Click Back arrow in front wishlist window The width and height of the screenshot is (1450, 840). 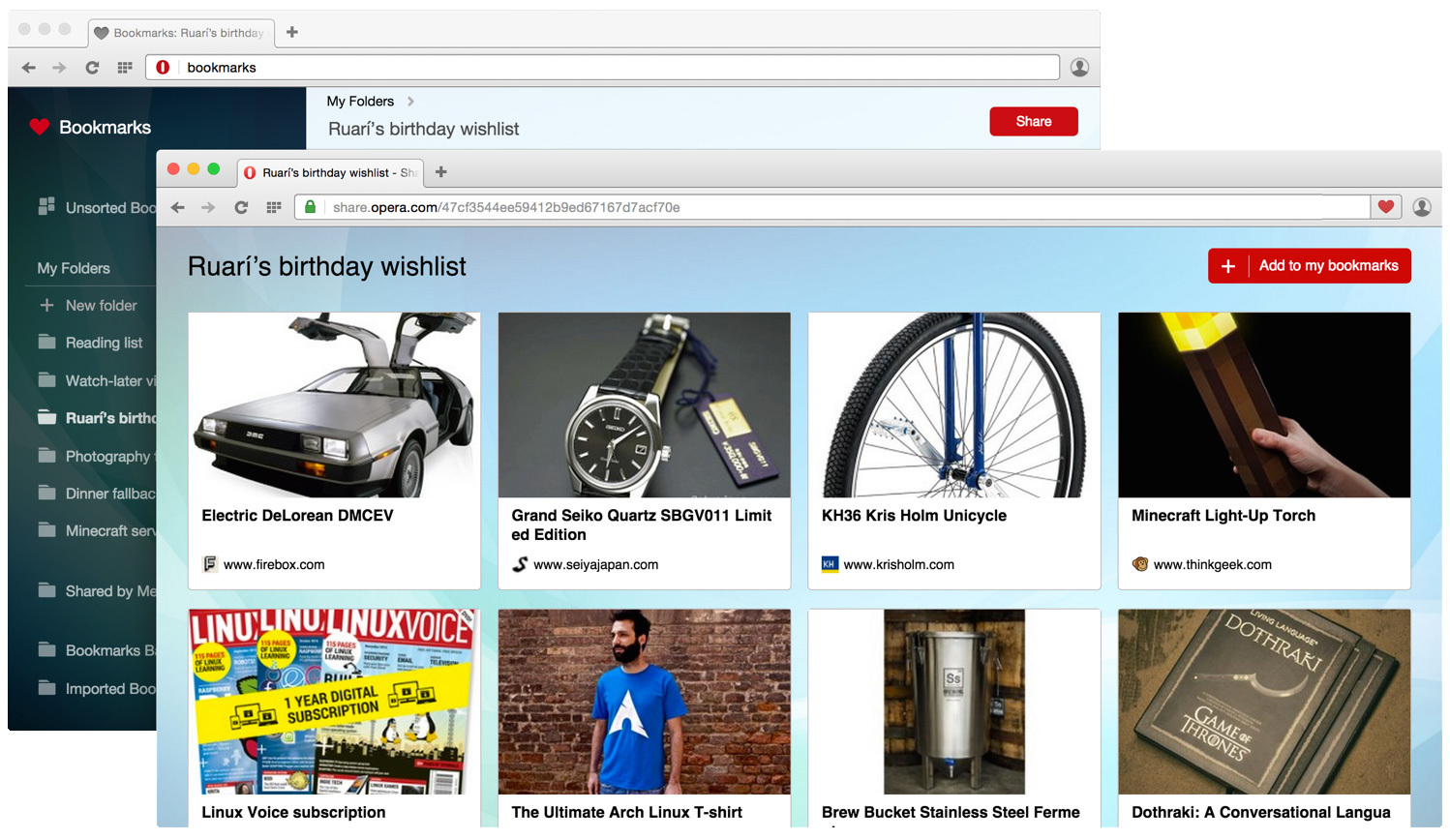point(177,207)
